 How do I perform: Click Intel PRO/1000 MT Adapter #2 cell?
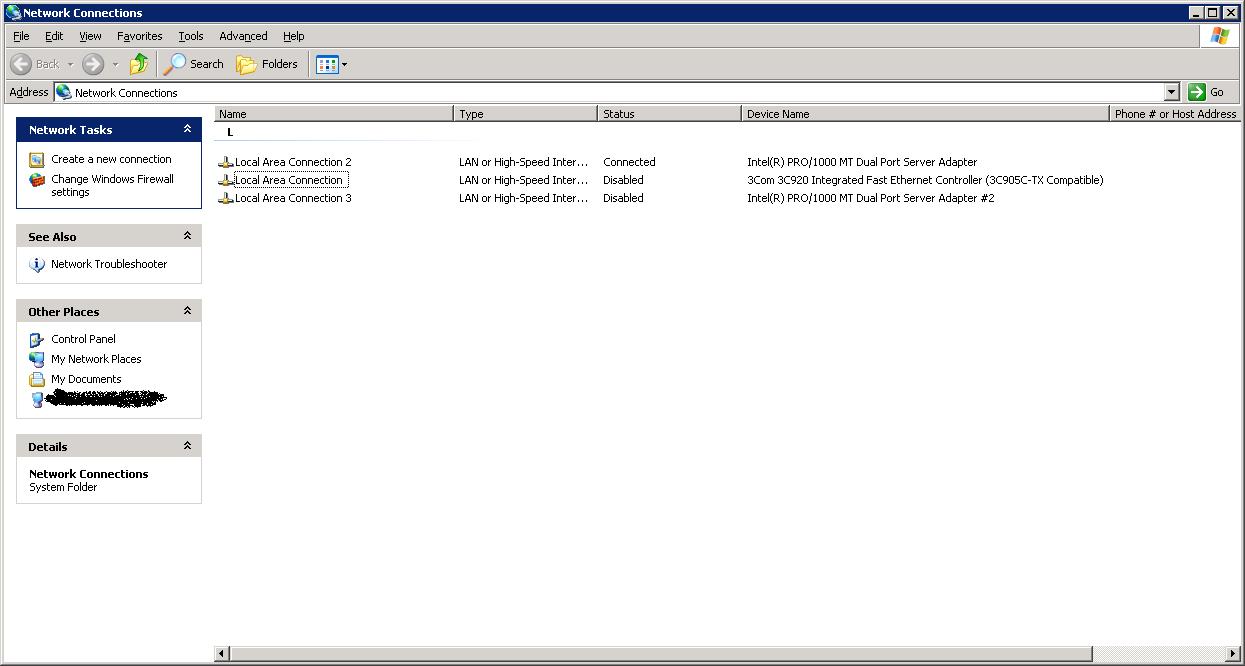(x=870, y=198)
